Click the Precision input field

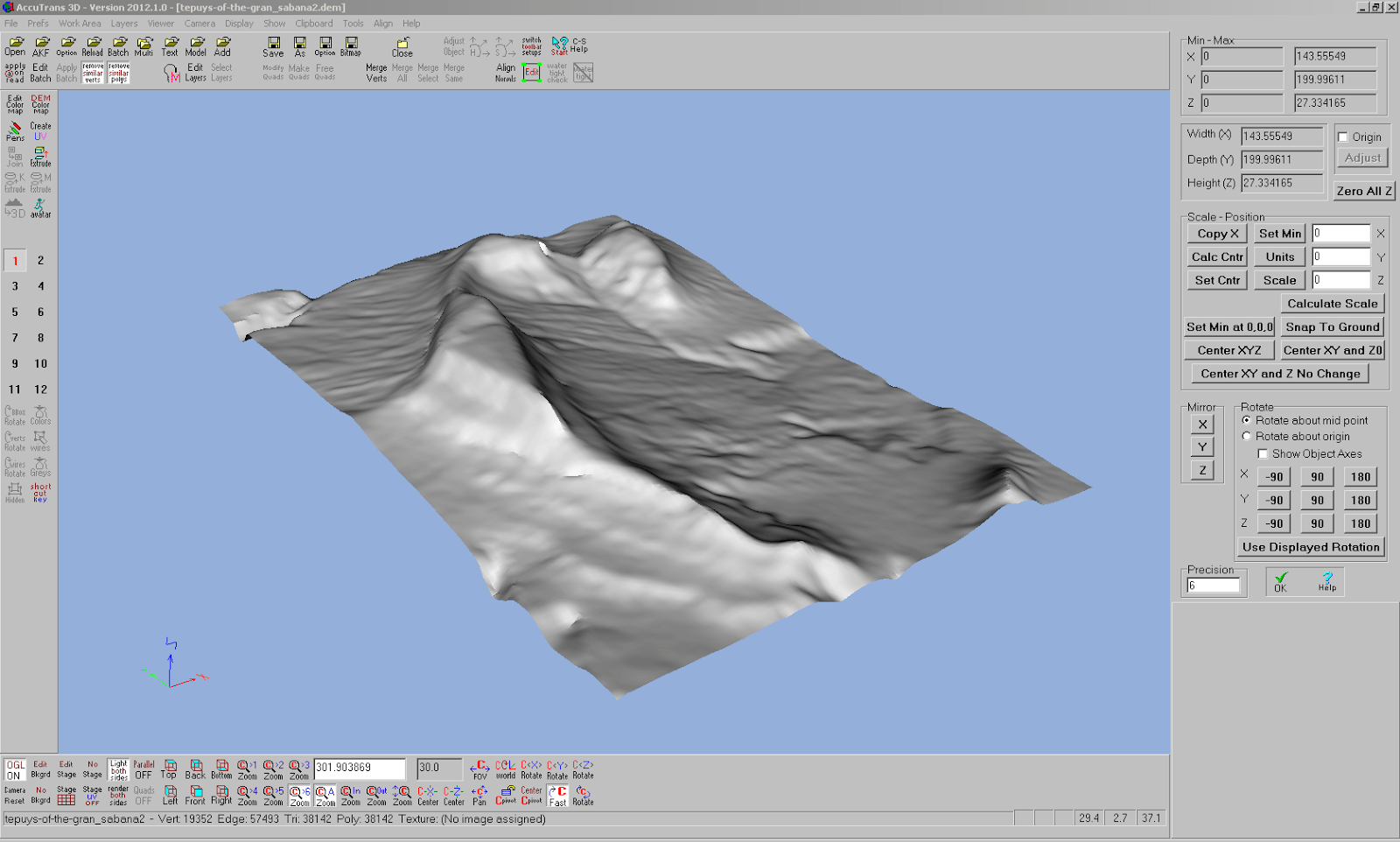click(1213, 586)
